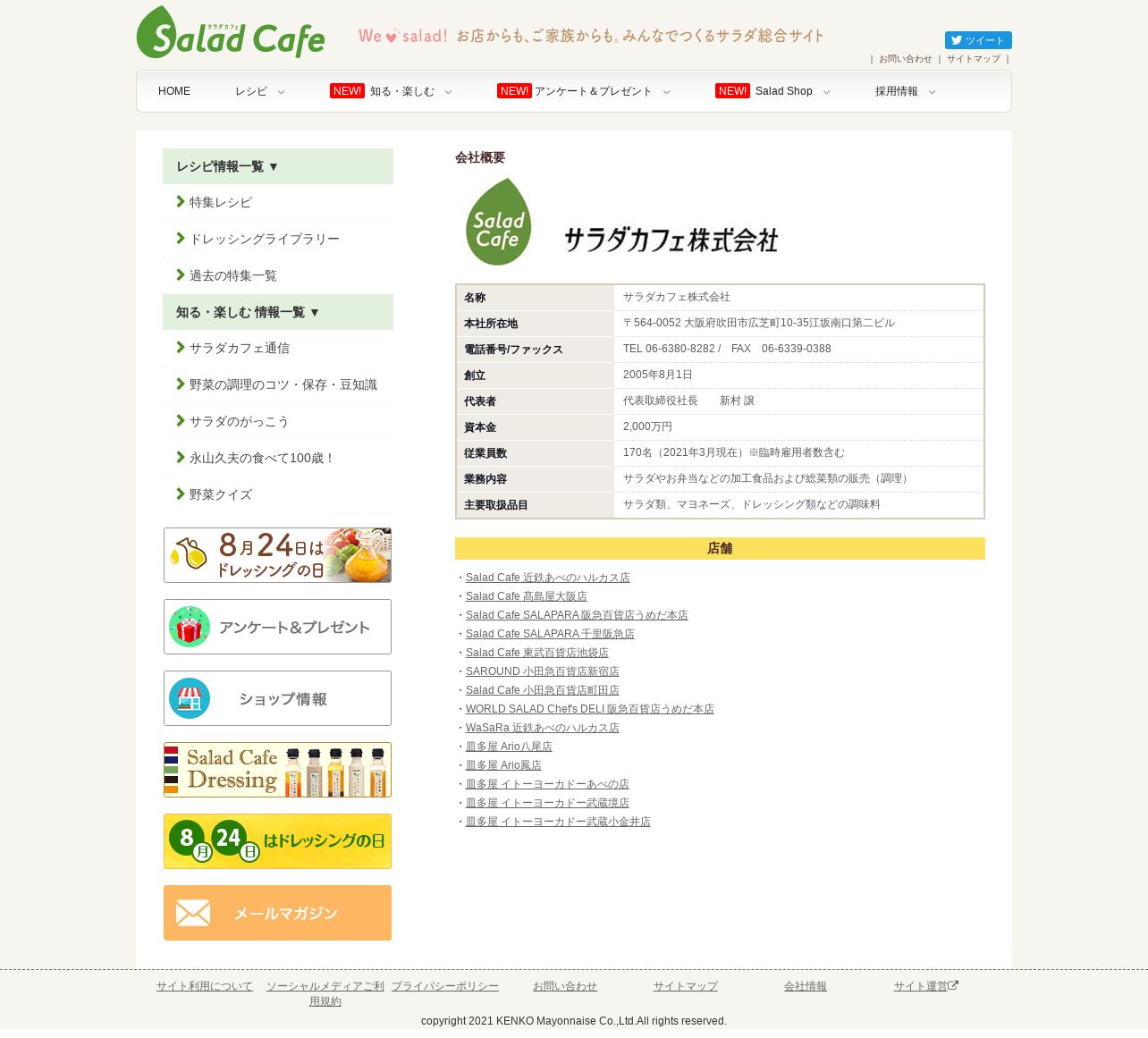Open the レシピ navigation menu

pos(251,91)
